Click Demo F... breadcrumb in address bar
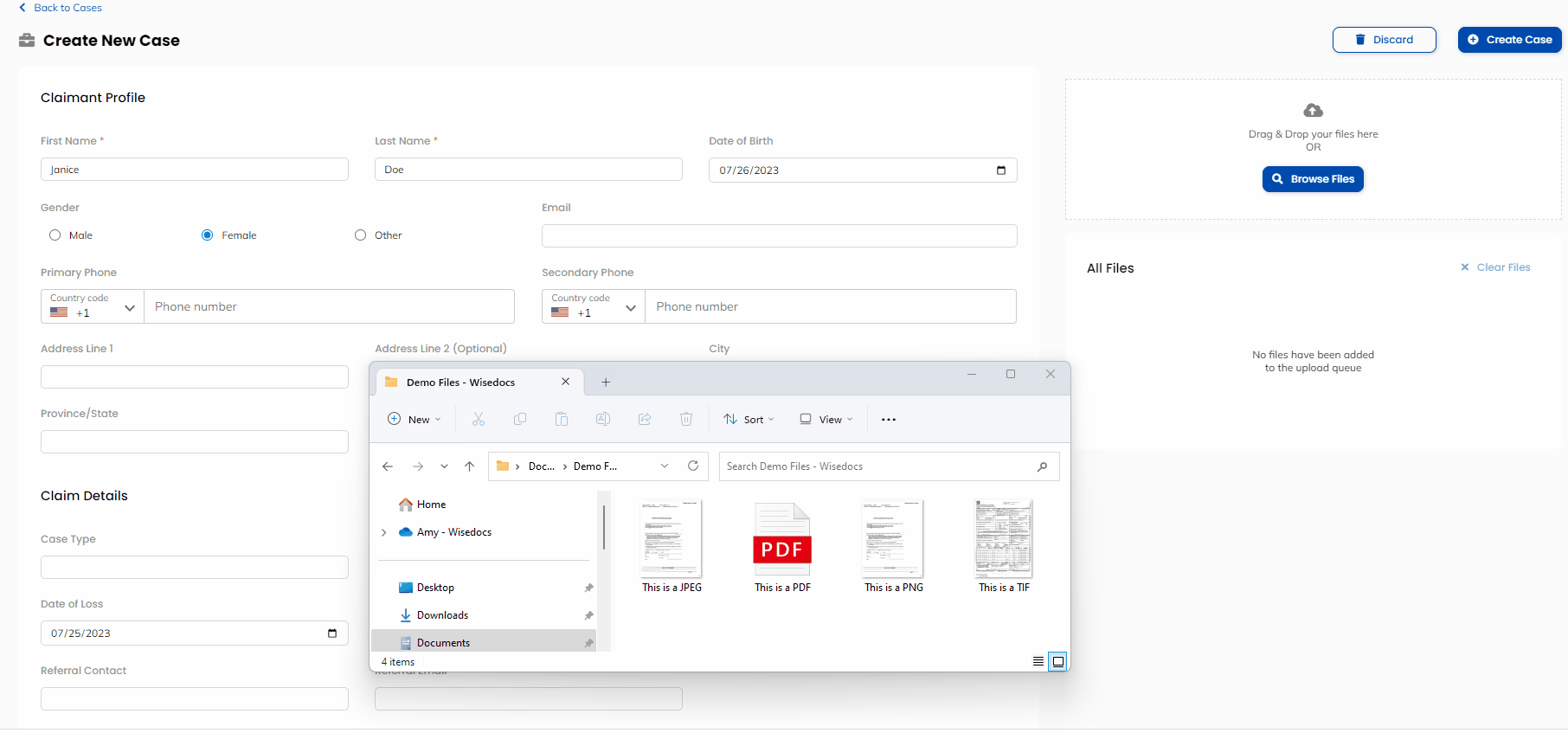The height and width of the screenshot is (733, 1568). pos(595,466)
